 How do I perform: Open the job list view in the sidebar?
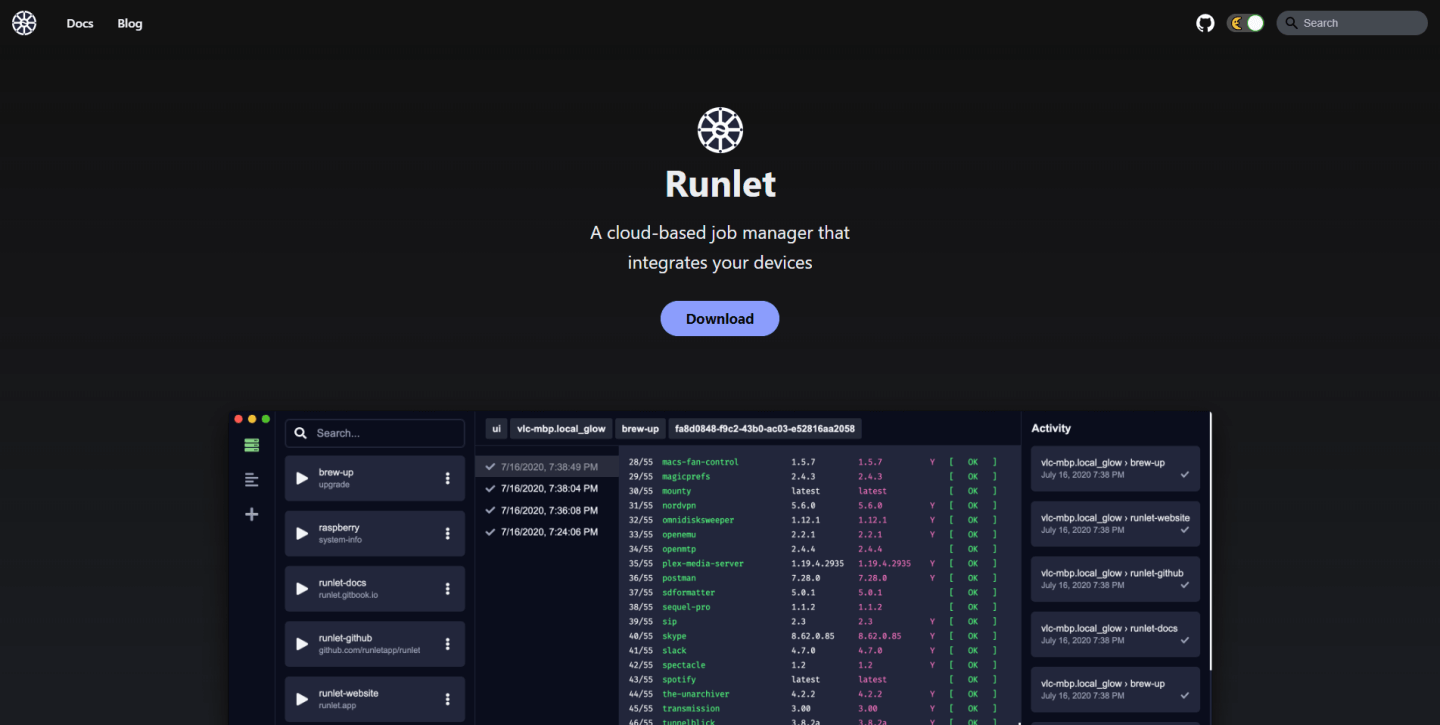pyautogui.click(x=251, y=444)
